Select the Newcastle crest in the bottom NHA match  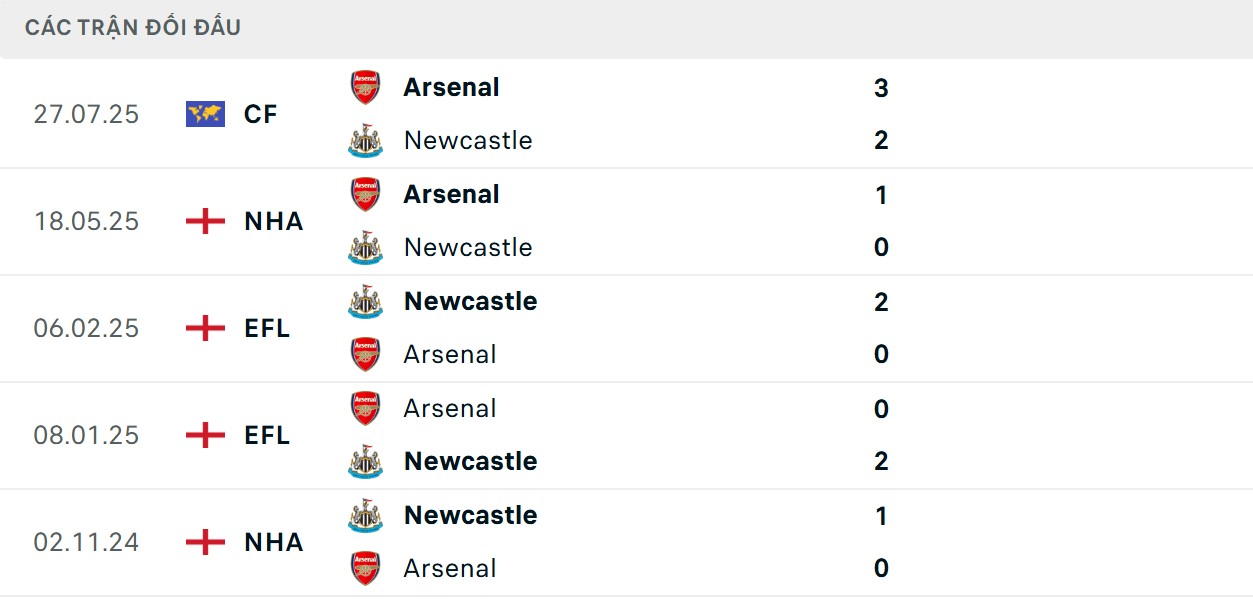click(364, 515)
